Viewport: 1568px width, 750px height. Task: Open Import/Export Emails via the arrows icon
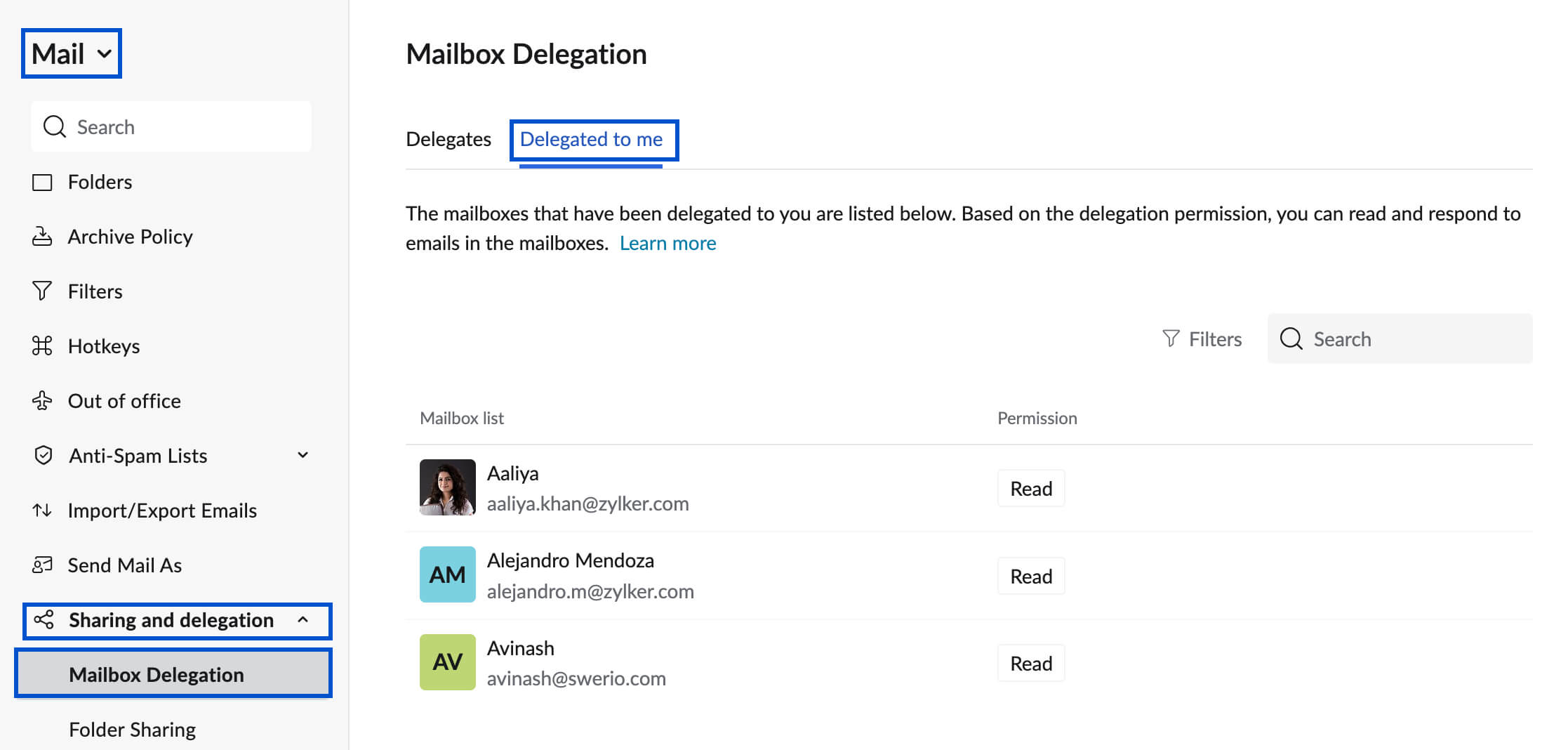click(43, 510)
